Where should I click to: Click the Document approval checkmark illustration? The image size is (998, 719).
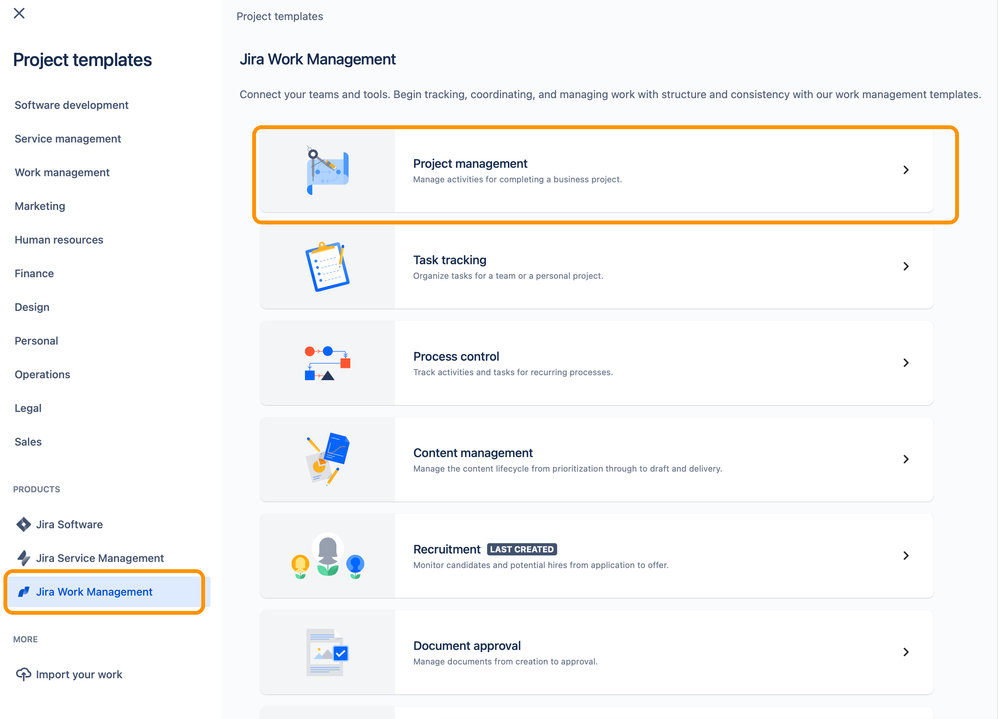(x=327, y=652)
